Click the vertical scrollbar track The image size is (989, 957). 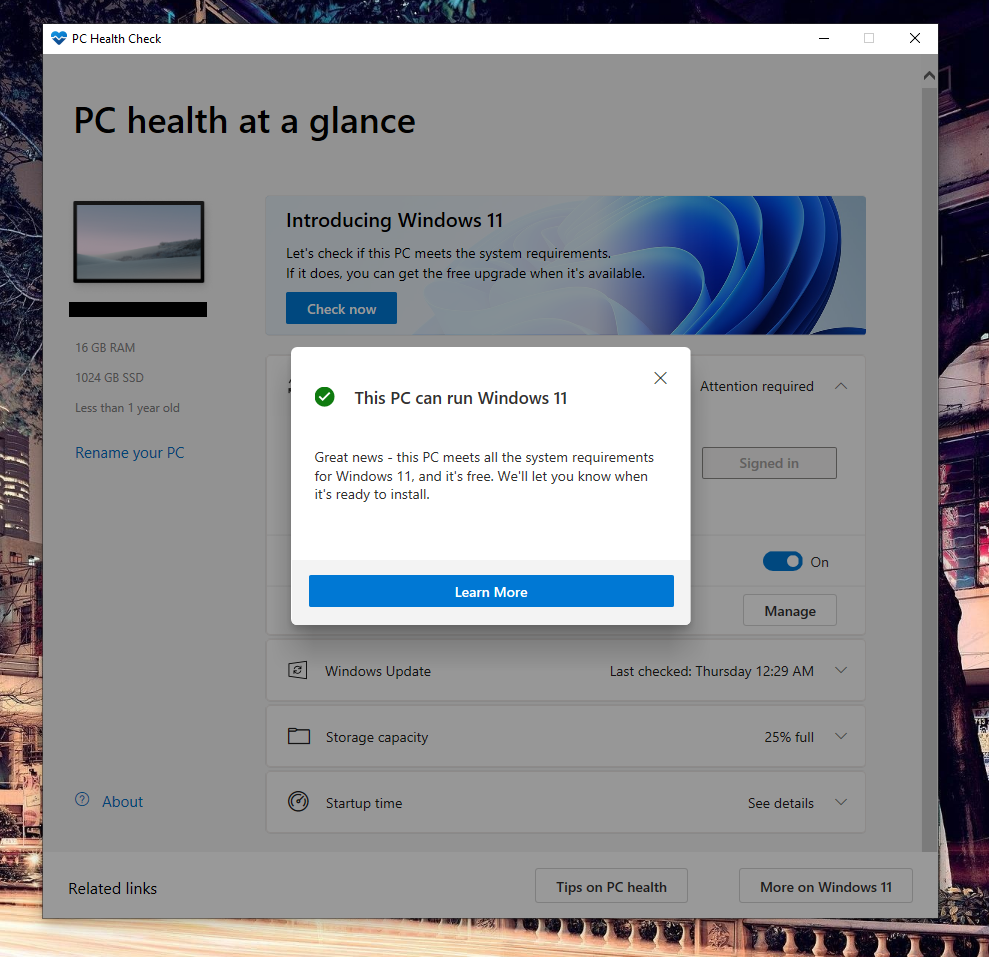(929, 469)
